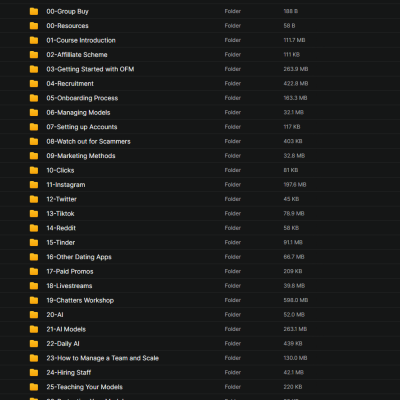The image size is (400, 400).
Task: Select the folder icon for 06-Managing Models
Action: pyautogui.click(x=34, y=112)
